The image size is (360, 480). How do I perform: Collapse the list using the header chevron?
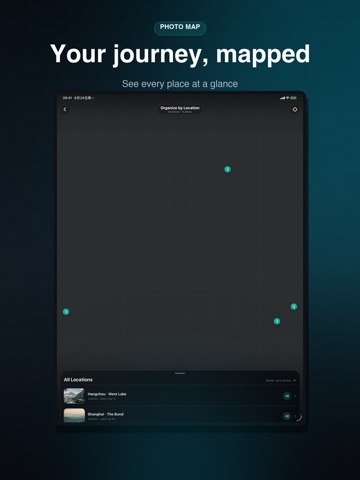tap(295, 380)
